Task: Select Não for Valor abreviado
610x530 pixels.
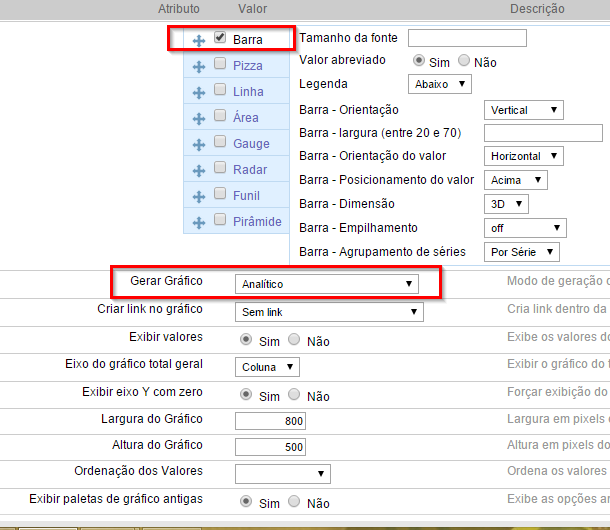Action: [464, 61]
